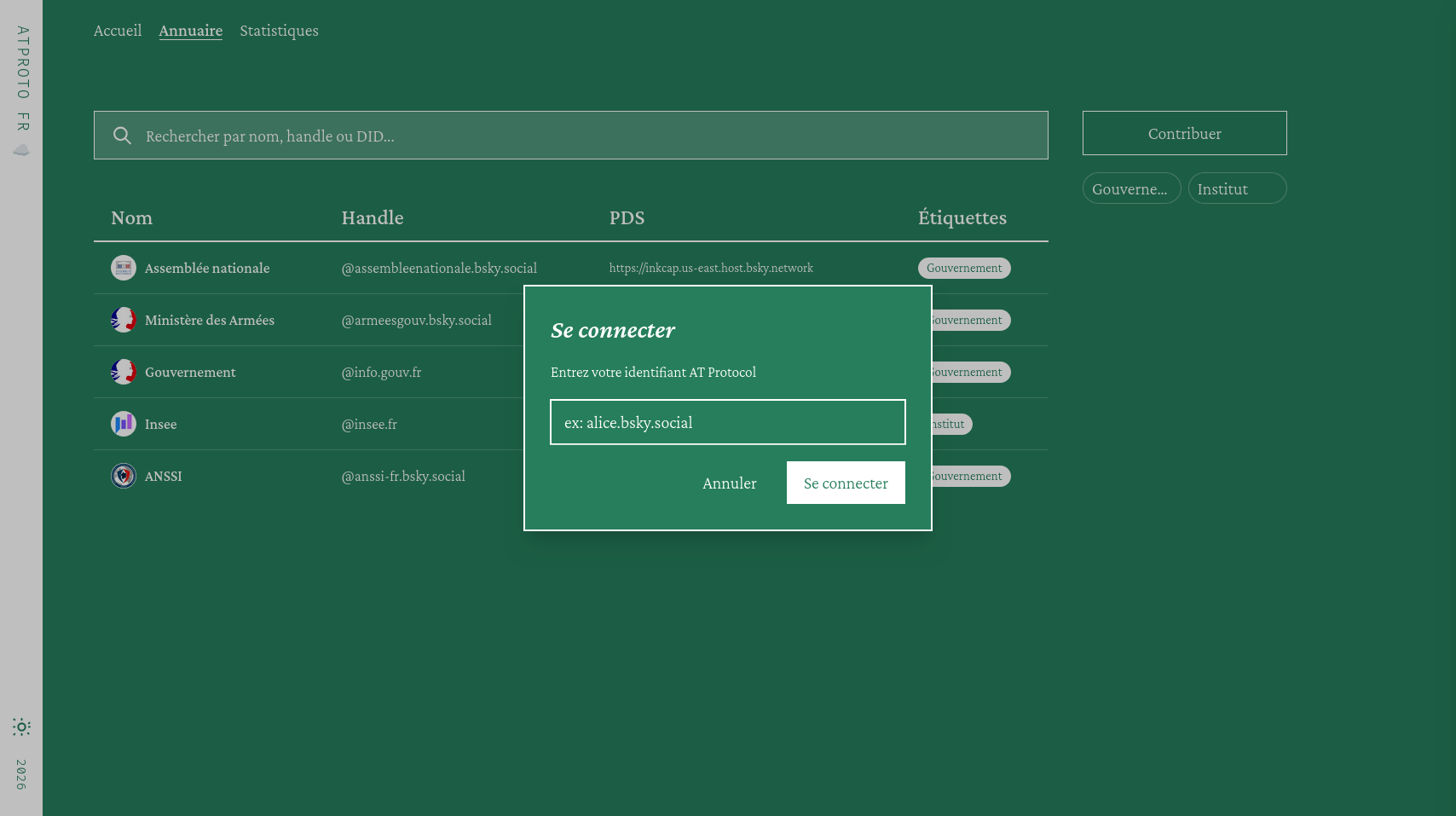Toggle the Institut filter chip
Screen dimensions: 1456x816
[1237, 188]
